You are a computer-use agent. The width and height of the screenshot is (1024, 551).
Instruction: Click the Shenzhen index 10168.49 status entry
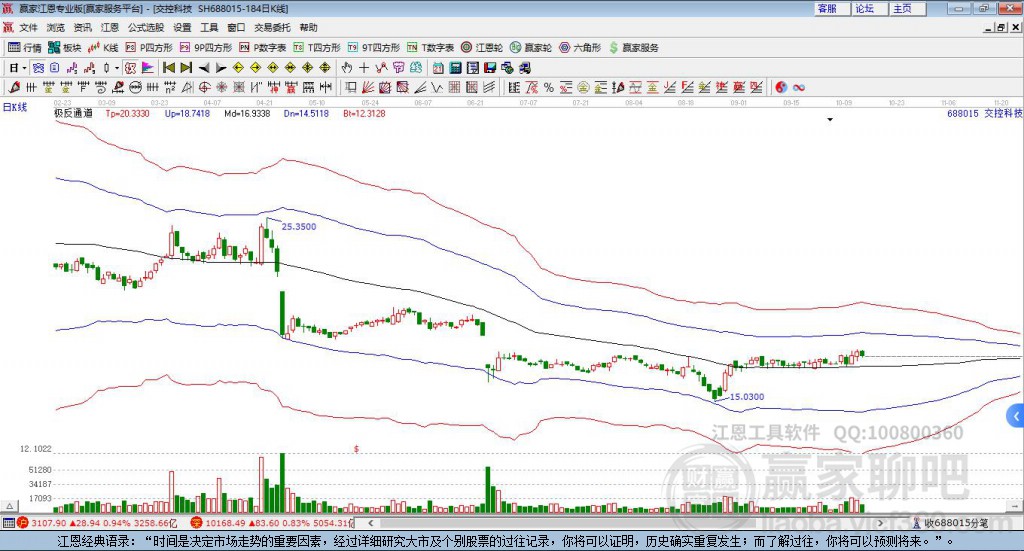coord(272,523)
